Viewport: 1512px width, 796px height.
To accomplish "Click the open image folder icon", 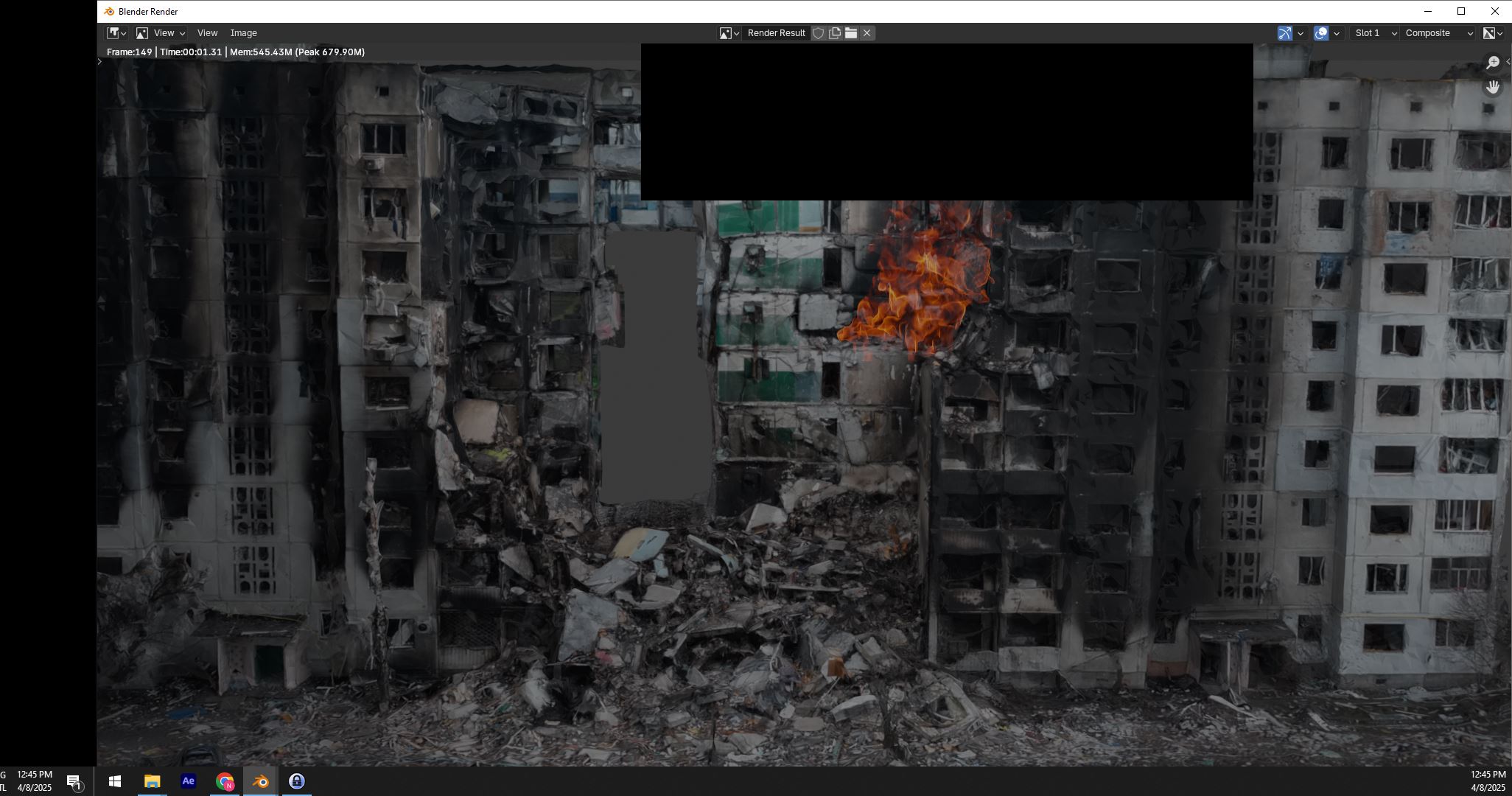I will [851, 33].
